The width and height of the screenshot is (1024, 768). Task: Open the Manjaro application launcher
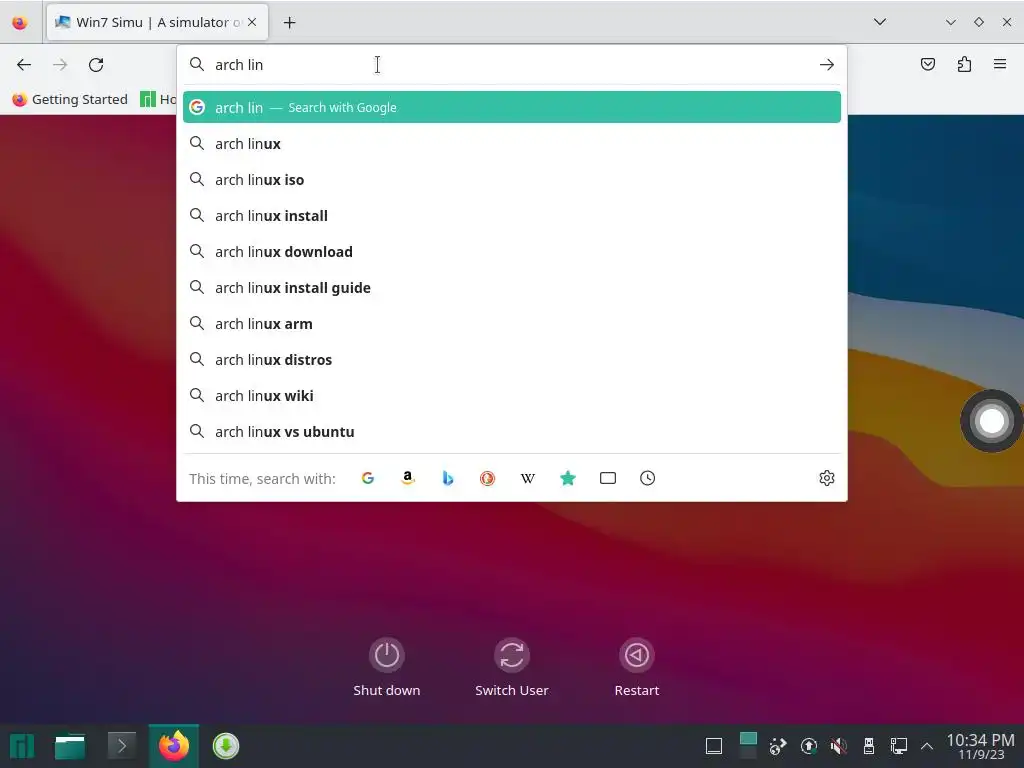22,746
